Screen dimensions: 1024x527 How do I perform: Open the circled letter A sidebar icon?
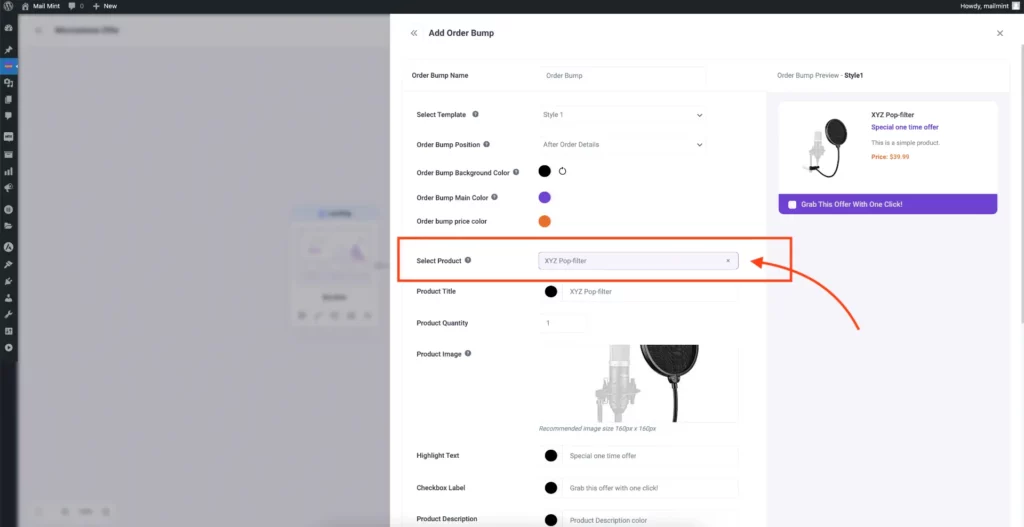8,248
